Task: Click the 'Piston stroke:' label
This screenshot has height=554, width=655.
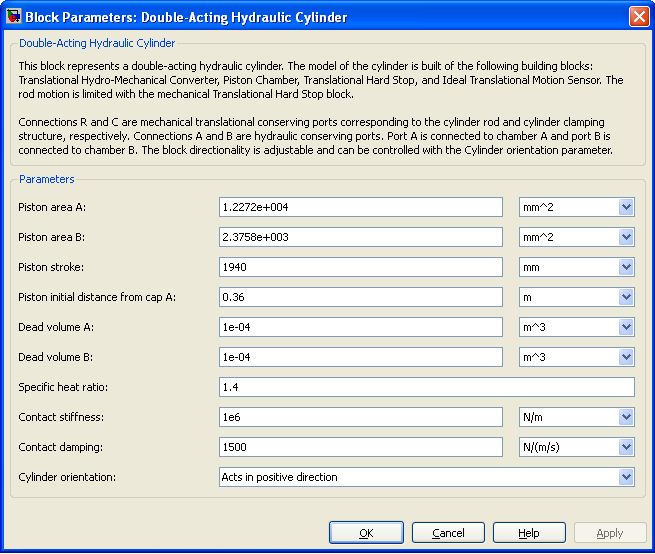Action: click(x=51, y=267)
